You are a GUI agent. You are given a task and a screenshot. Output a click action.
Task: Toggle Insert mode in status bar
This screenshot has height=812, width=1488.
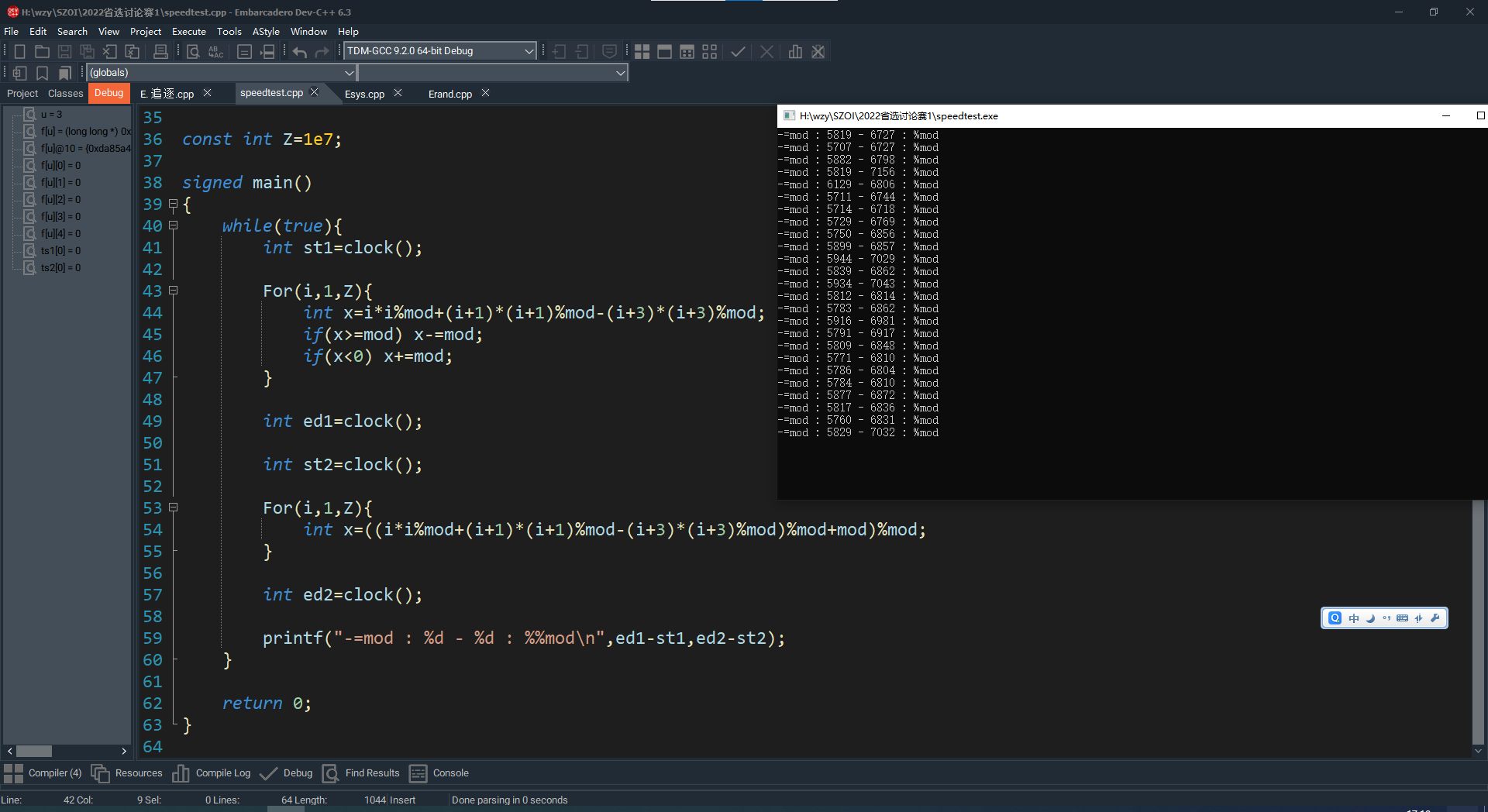[x=402, y=800]
